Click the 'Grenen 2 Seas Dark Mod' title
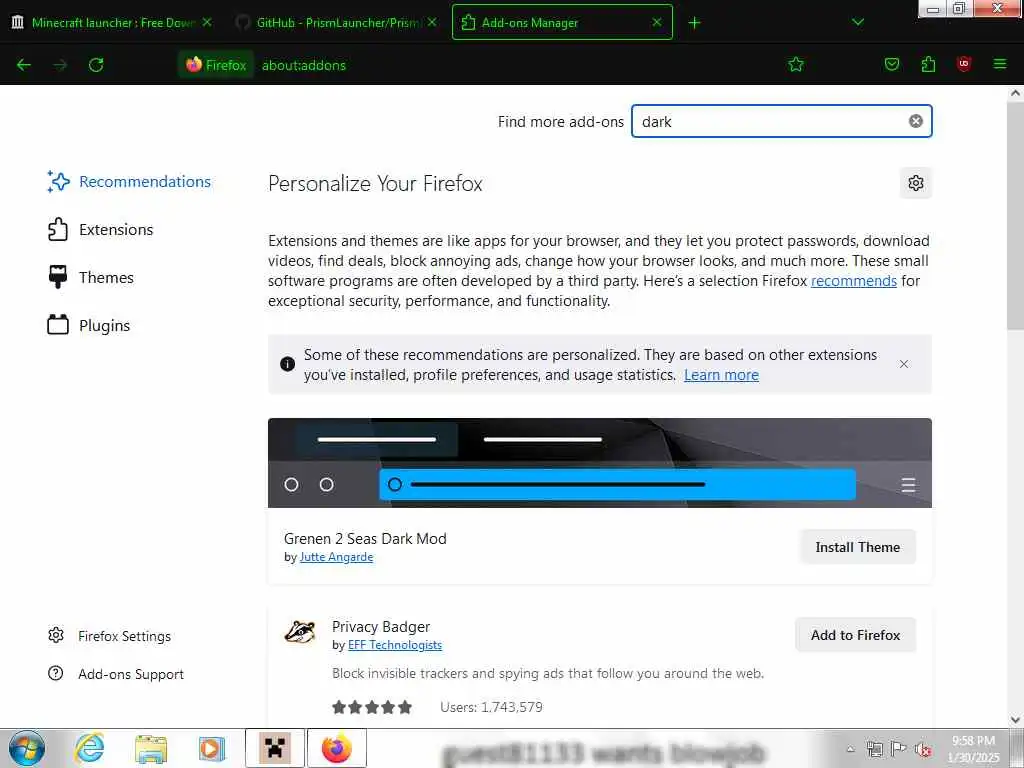Screen dimensions: 1024x768 pyautogui.click(x=365, y=539)
